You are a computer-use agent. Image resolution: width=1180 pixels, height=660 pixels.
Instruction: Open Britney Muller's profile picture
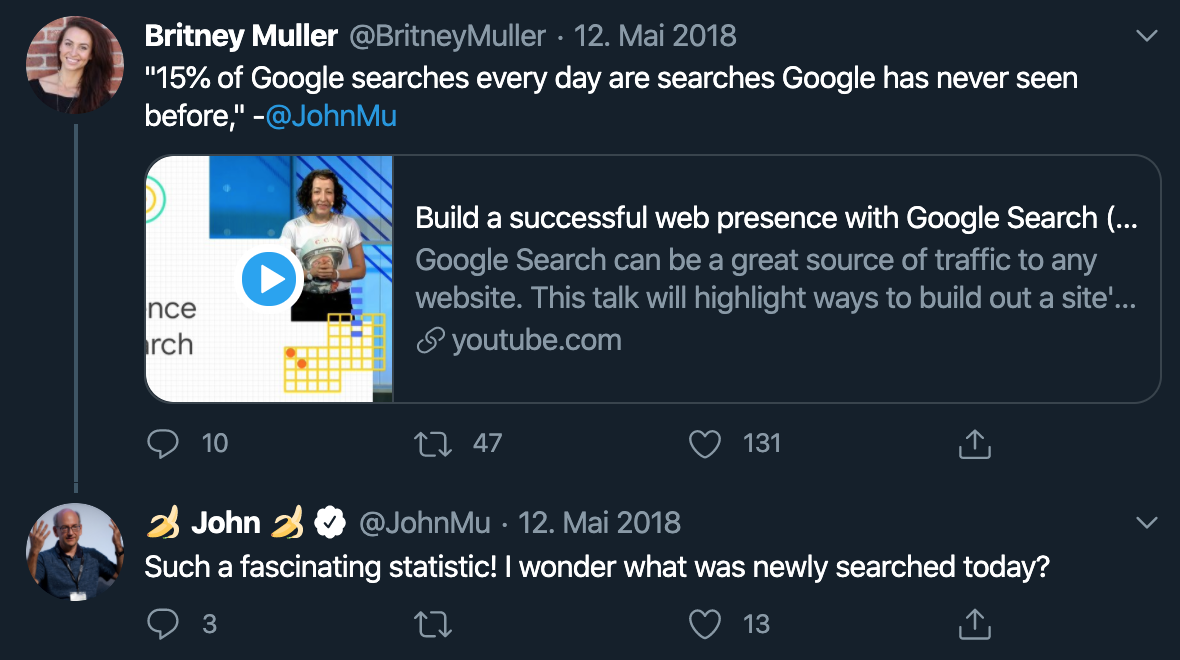tap(75, 65)
